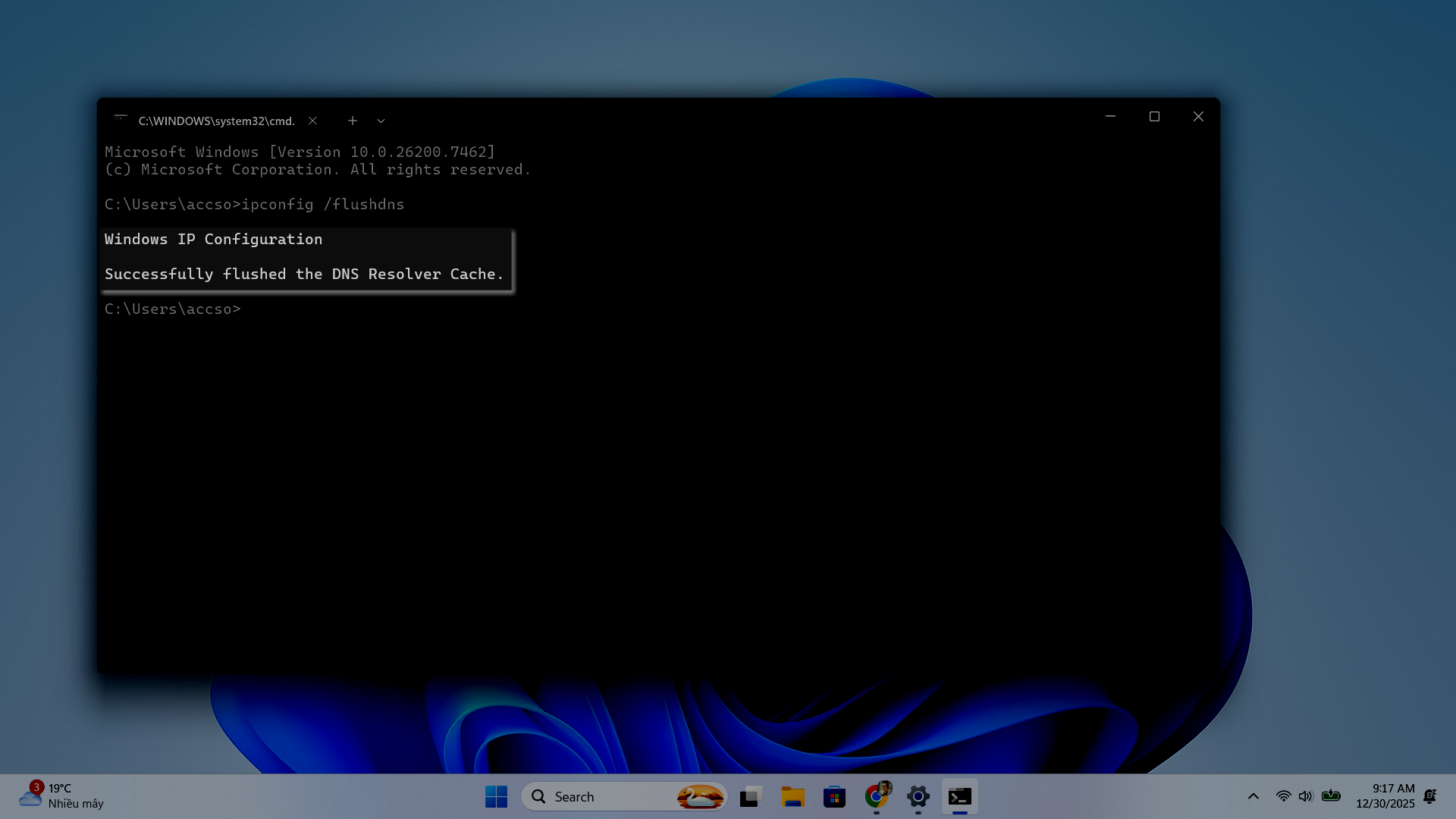Expand the terminal profiles dropdown chevron
This screenshot has height=819, width=1456.
click(381, 121)
